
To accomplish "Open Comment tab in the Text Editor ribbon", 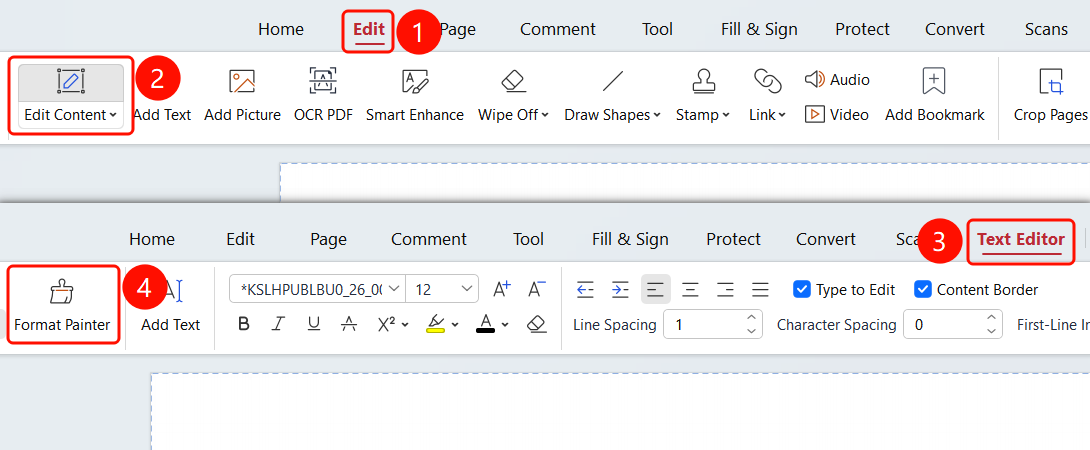I will pyautogui.click(x=429, y=240).
